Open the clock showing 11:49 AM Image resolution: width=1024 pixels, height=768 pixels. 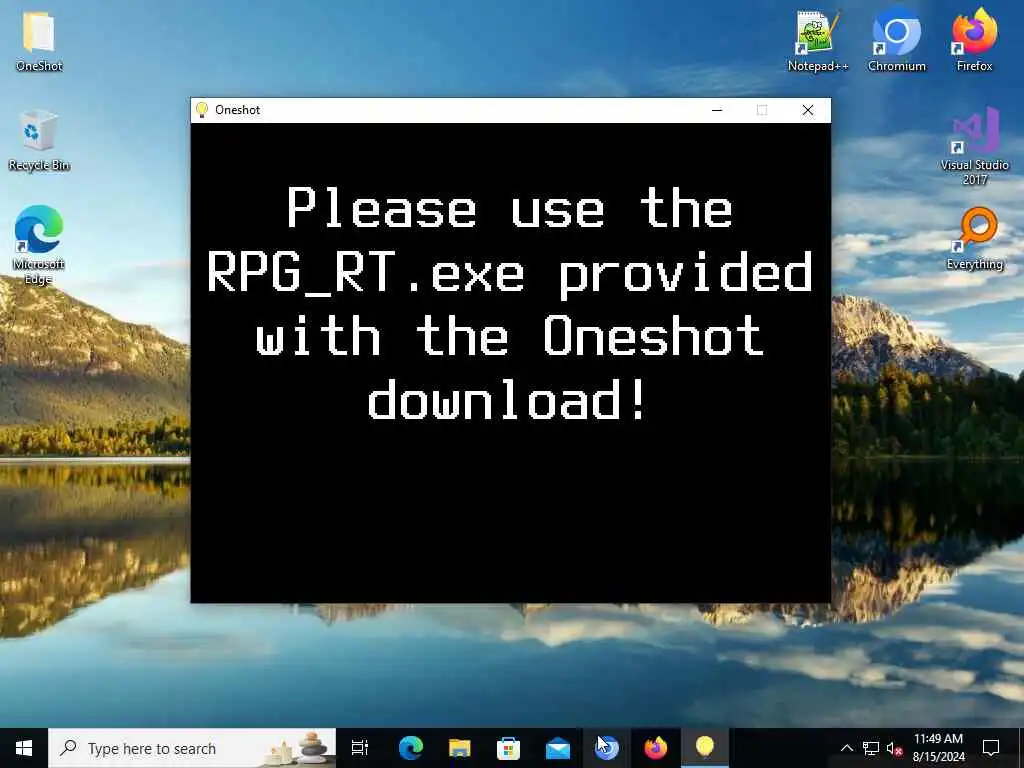click(938, 748)
